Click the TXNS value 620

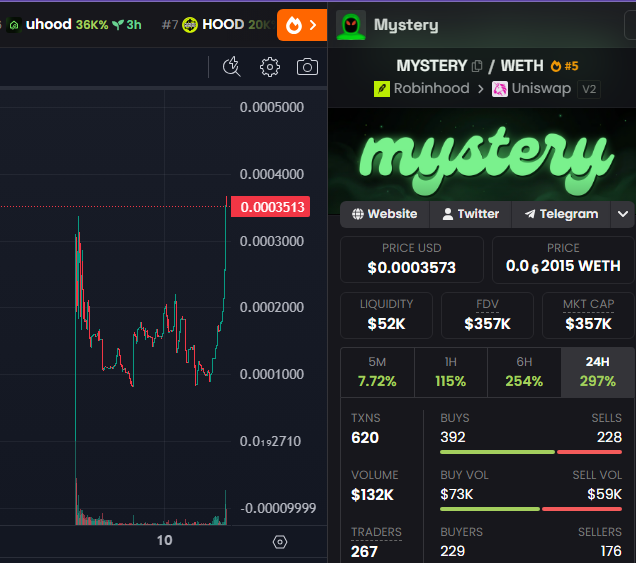point(365,438)
